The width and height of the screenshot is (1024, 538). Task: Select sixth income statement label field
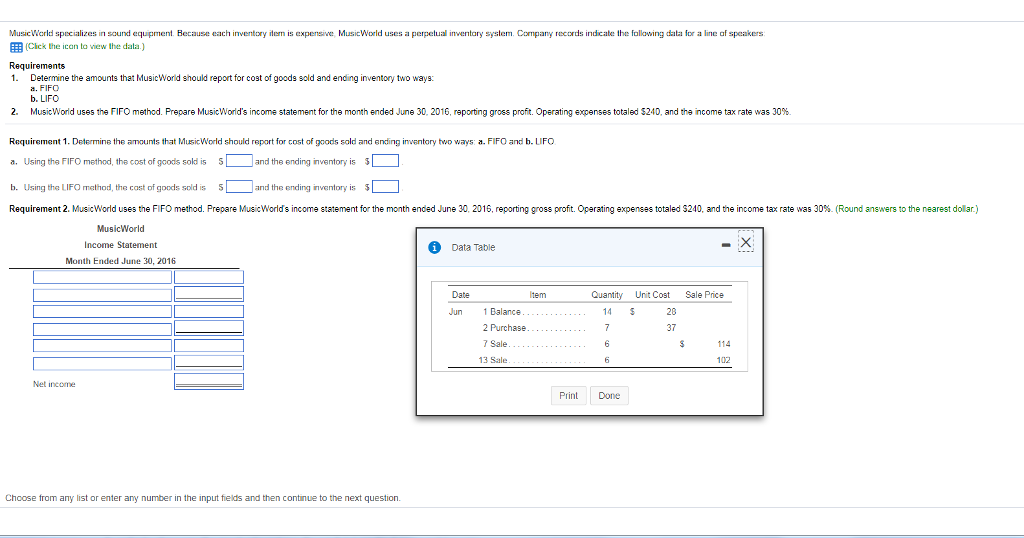103,364
